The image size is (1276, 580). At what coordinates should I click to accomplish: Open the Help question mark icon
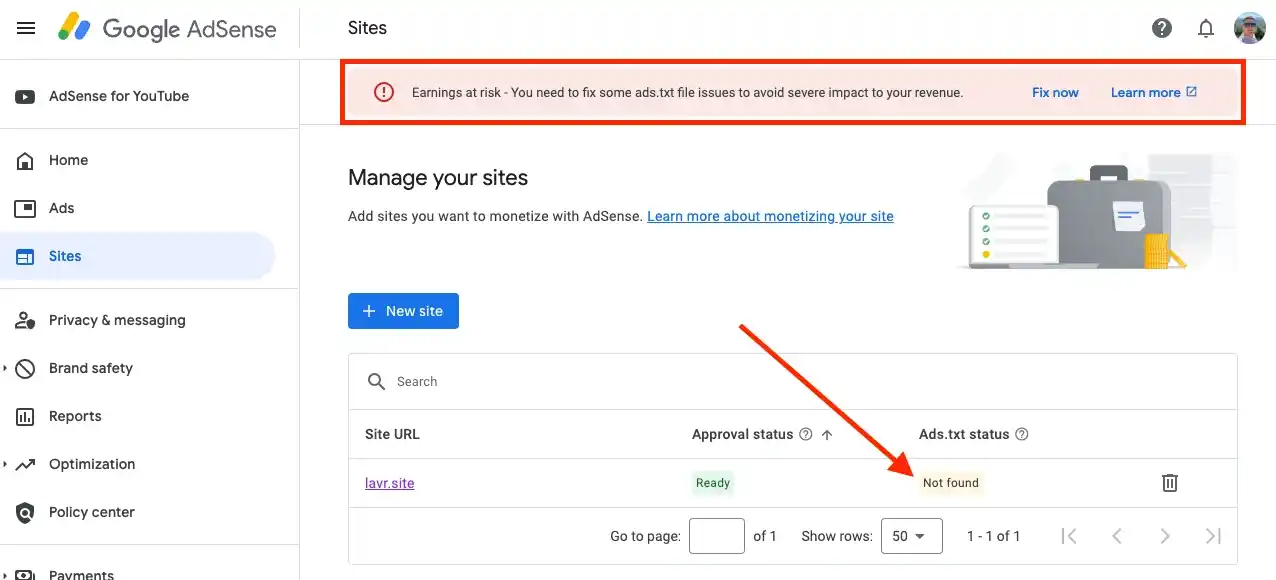click(x=1162, y=28)
